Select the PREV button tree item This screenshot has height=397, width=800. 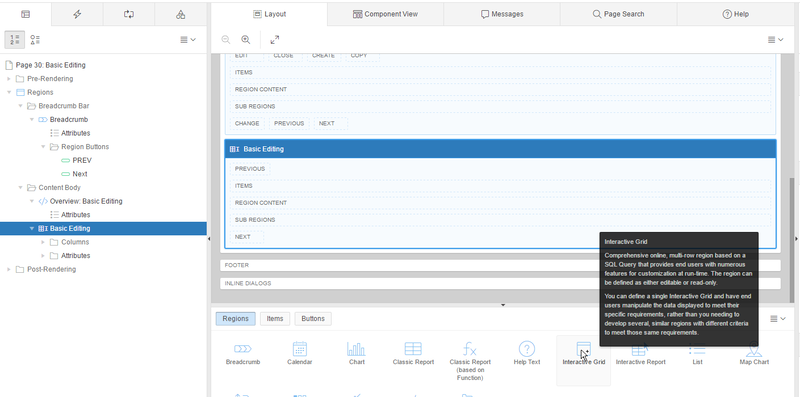[x=82, y=160]
